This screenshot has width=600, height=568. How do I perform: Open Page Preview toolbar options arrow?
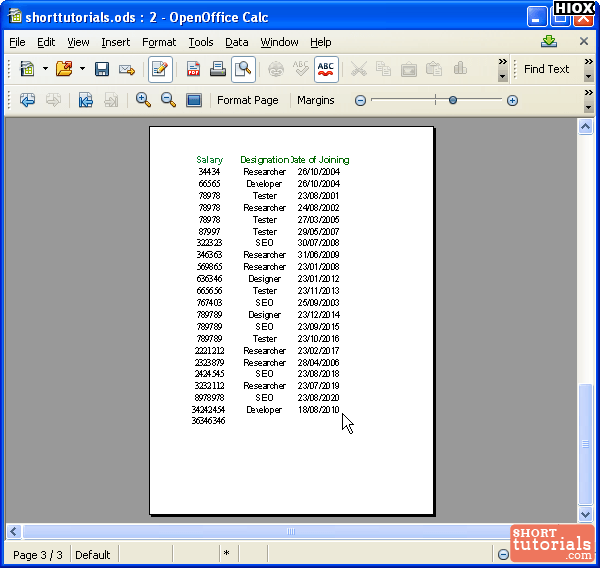[x=589, y=108]
